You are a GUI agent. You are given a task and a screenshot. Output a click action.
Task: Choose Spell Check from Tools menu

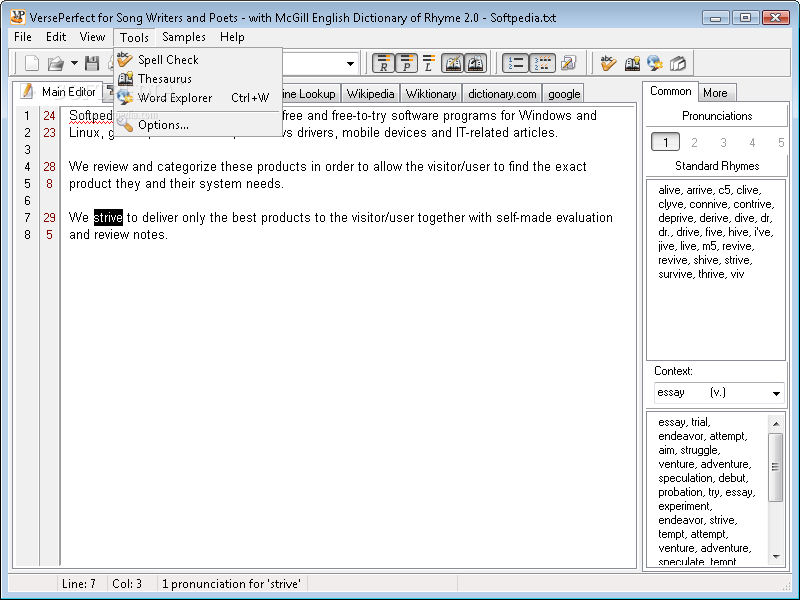[198, 60]
